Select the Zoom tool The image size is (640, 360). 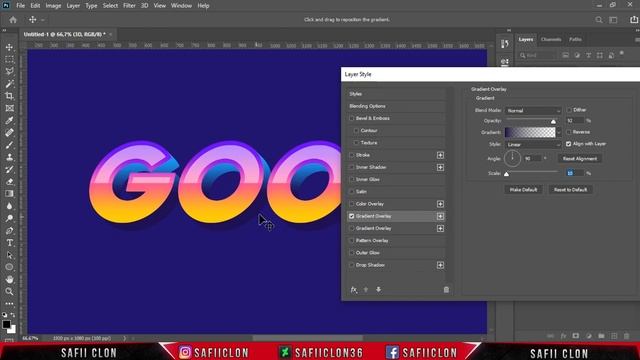[9, 291]
